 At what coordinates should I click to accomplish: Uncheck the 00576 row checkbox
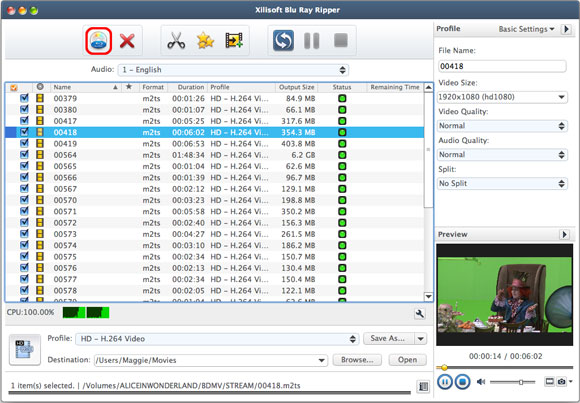click(24, 268)
